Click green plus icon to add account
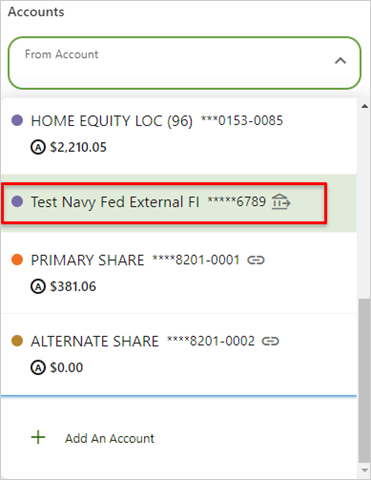Image resolution: width=371 pixels, height=480 pixels. point(38,437)
